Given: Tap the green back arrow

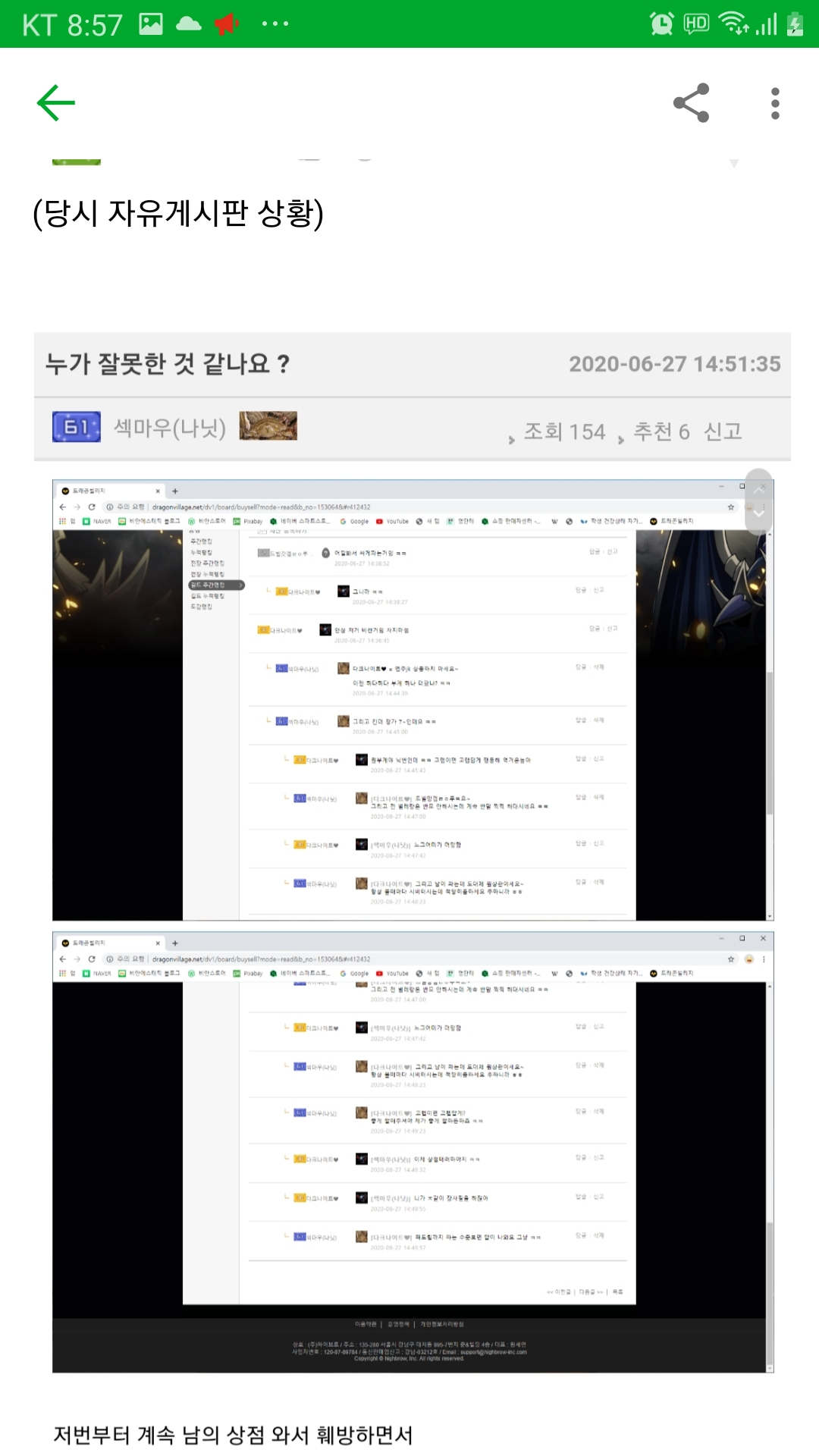Looking at the screenshot, I should (56, 103).
